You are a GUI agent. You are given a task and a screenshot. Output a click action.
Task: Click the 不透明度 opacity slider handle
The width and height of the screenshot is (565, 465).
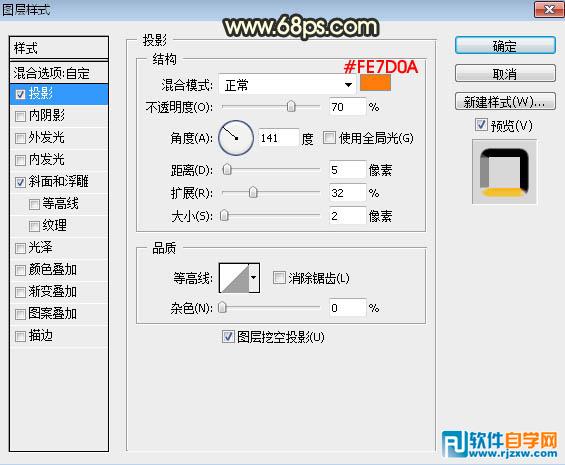click(x=291, y=106)
